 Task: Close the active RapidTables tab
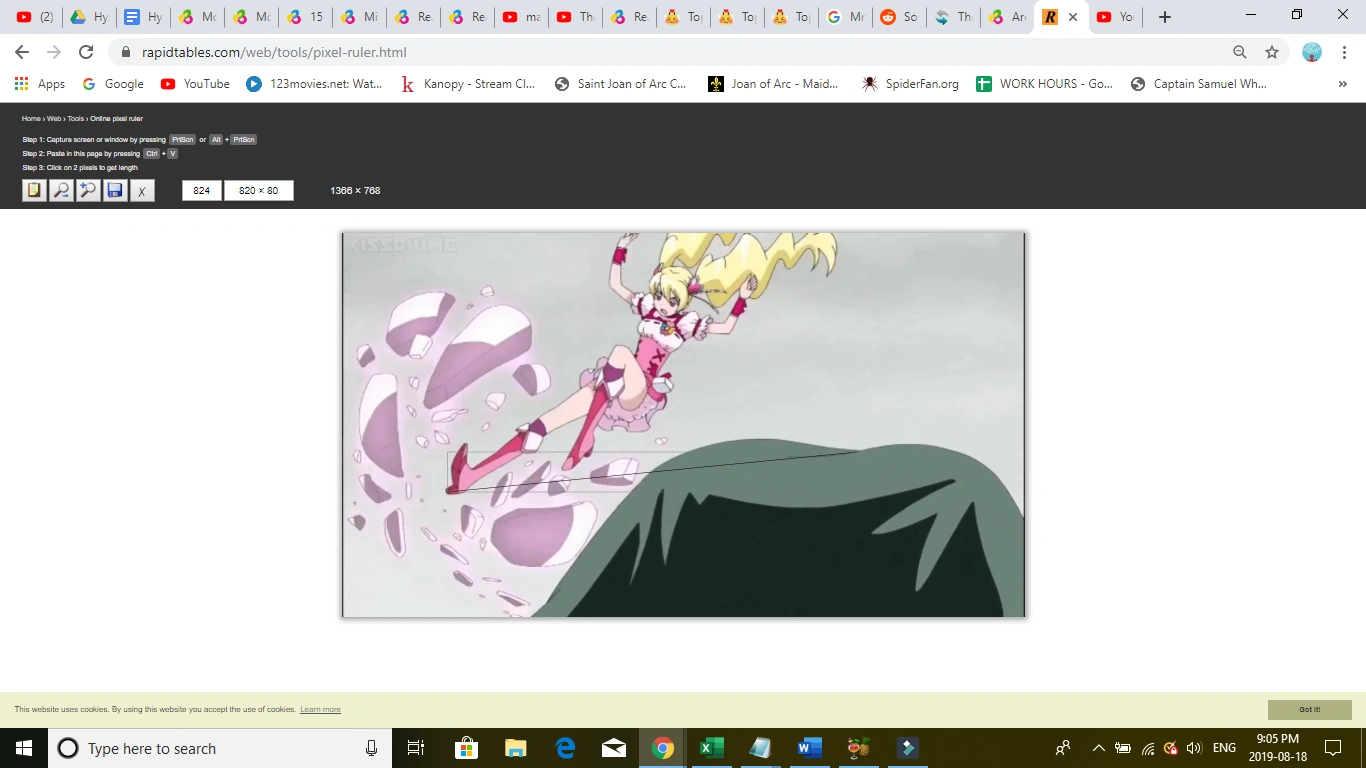tap(1073, 17)
